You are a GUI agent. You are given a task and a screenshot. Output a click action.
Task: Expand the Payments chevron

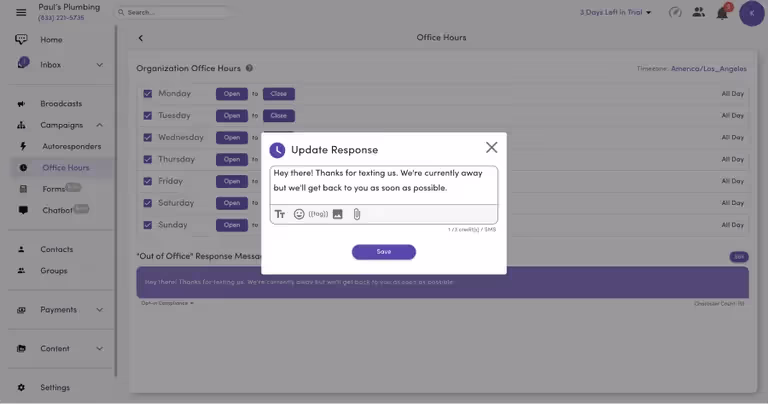pyautogui.click(x=99, y=310)
